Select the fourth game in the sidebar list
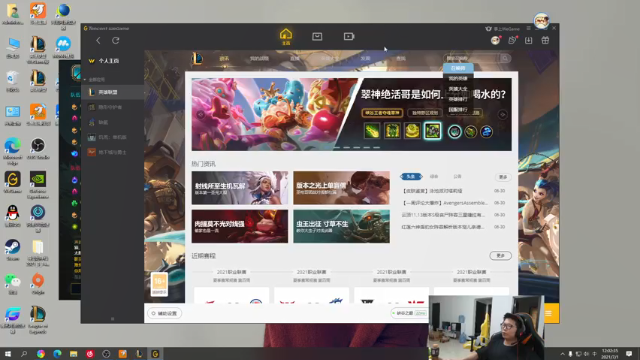 coord(113,137)
